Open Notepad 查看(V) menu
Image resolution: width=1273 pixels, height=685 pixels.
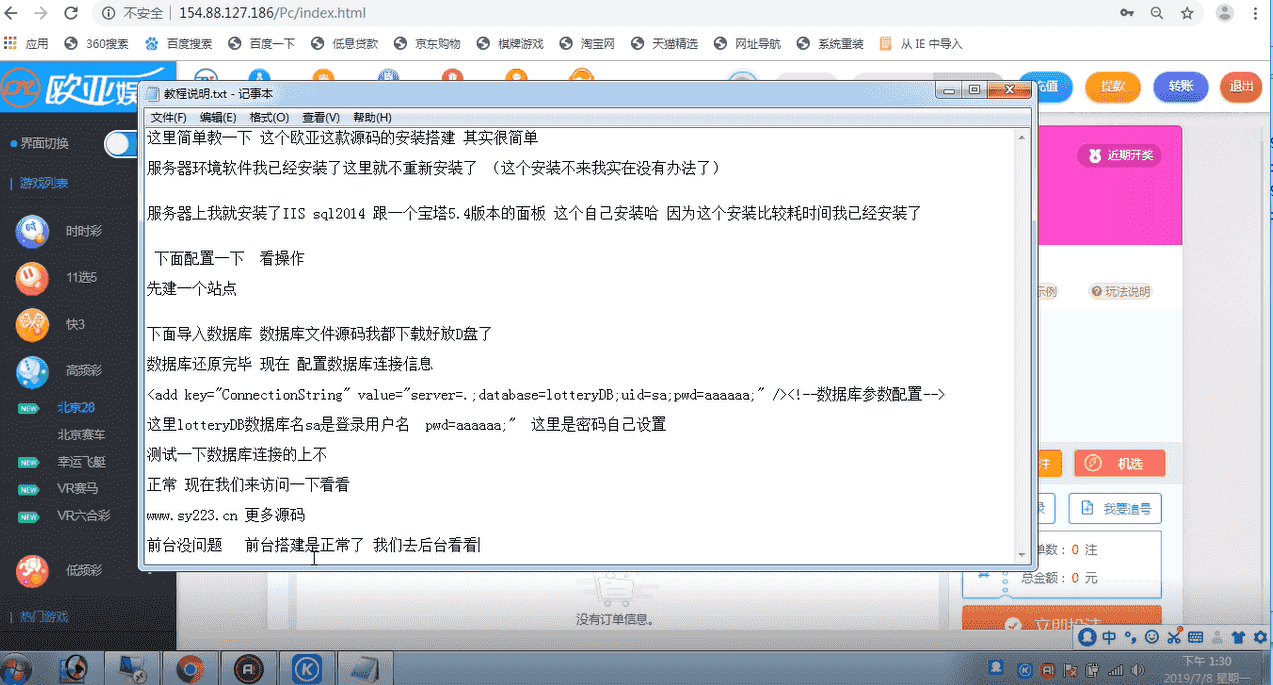pyautogui.click(x=321, y=117)
